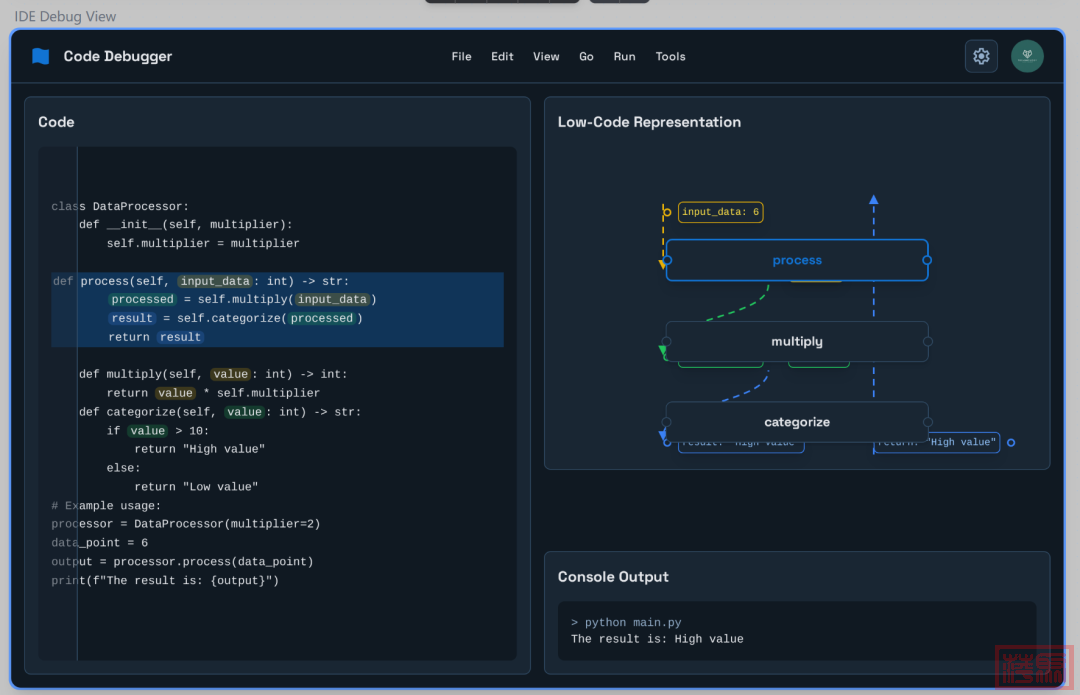Select the categorize node in diagram
Viewport: 1080px width, 695px height.
click(797, 422)
